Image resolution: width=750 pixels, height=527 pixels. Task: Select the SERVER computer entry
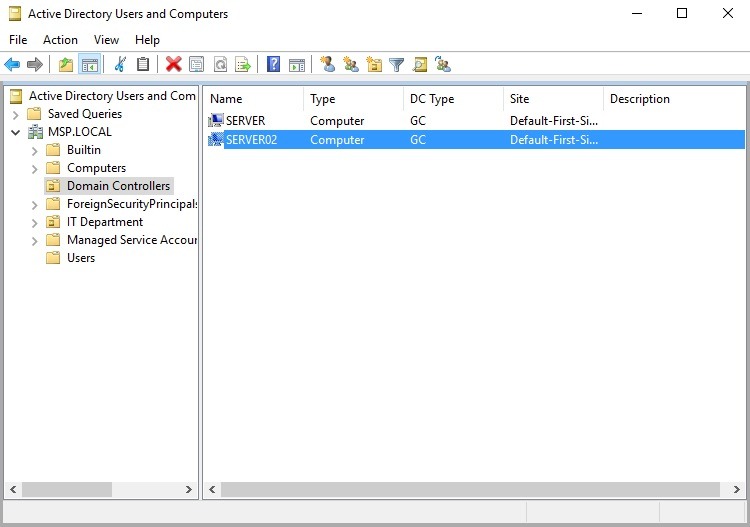245,121
